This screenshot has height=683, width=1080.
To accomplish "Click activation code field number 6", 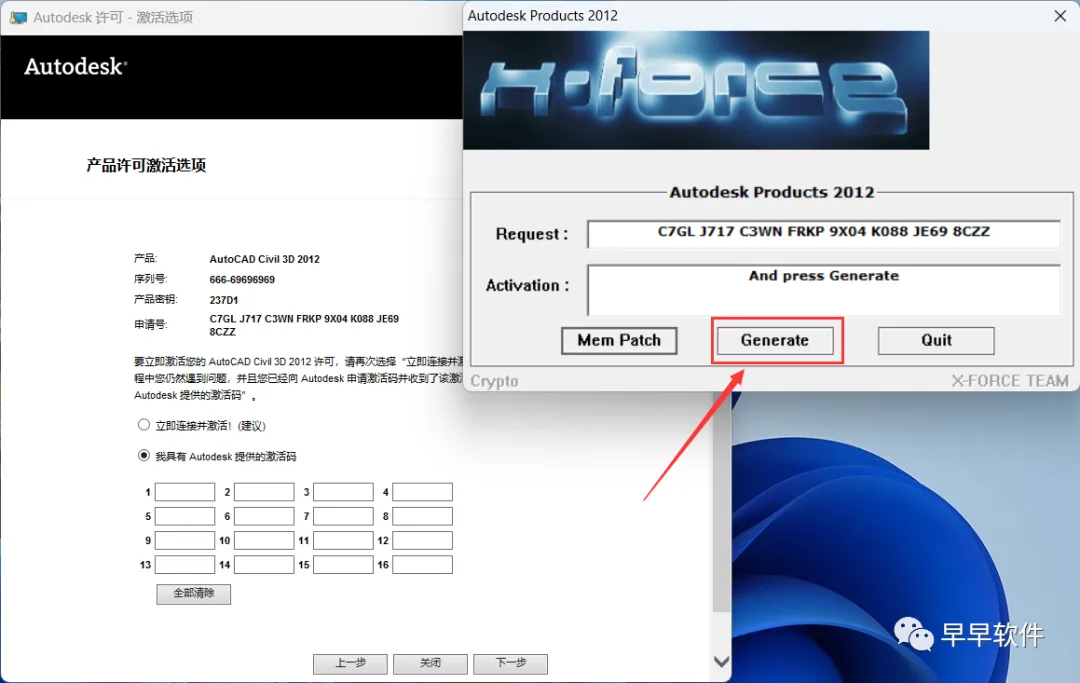I will (264, 516).
